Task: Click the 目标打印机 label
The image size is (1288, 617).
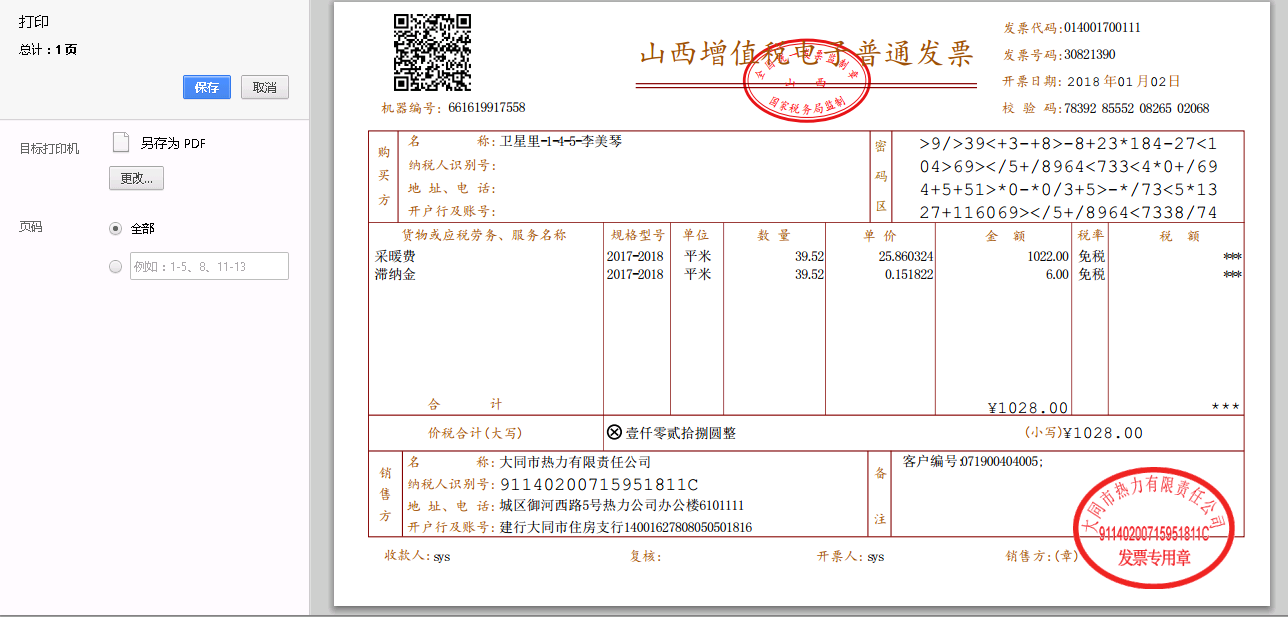Action: point(49,149)
